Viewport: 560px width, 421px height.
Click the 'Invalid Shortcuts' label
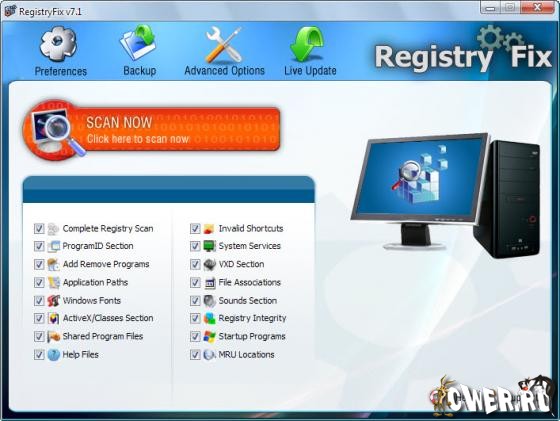(251, 229)
